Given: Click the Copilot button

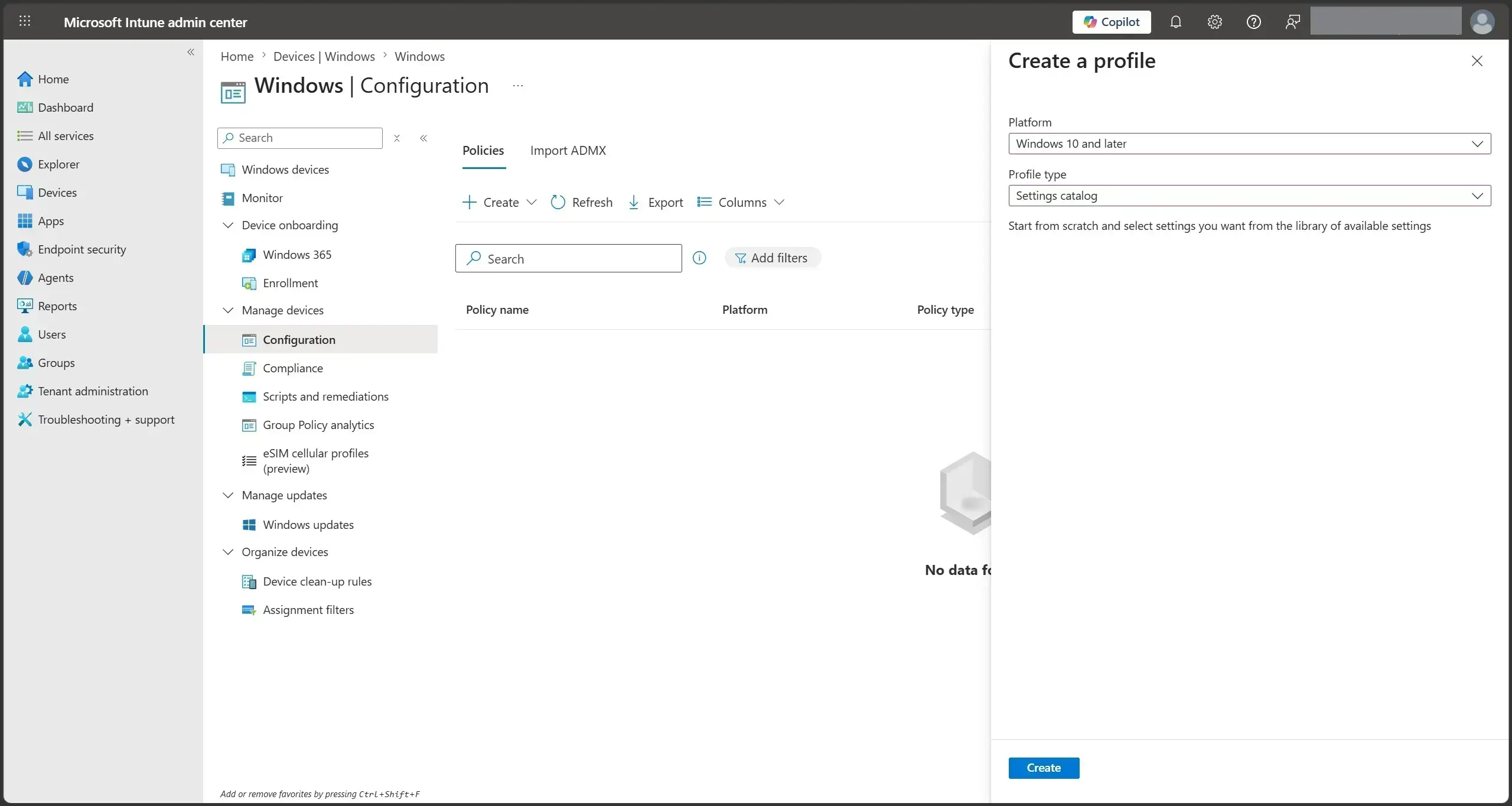Looking at the screenshot, I should point(1111,22).
